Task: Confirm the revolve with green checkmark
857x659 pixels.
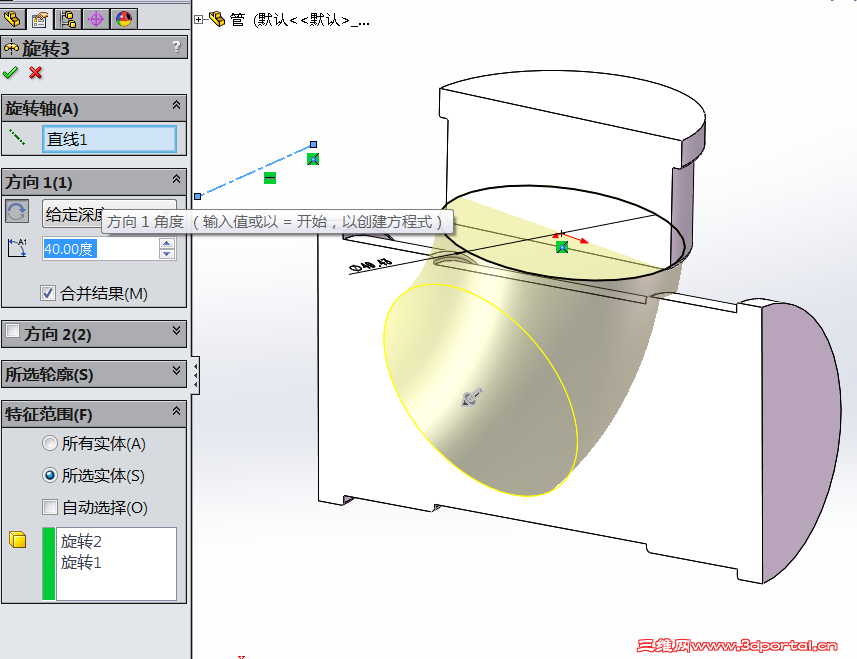Action: coord(10,73)
